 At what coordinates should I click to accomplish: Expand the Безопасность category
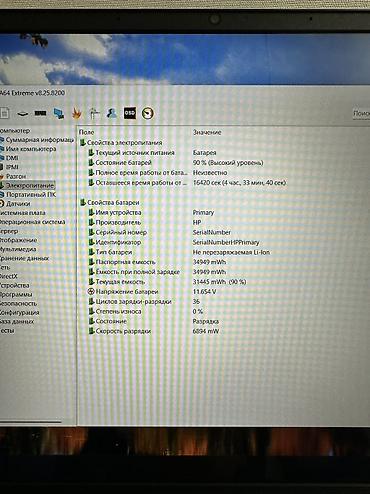(18, 303)
